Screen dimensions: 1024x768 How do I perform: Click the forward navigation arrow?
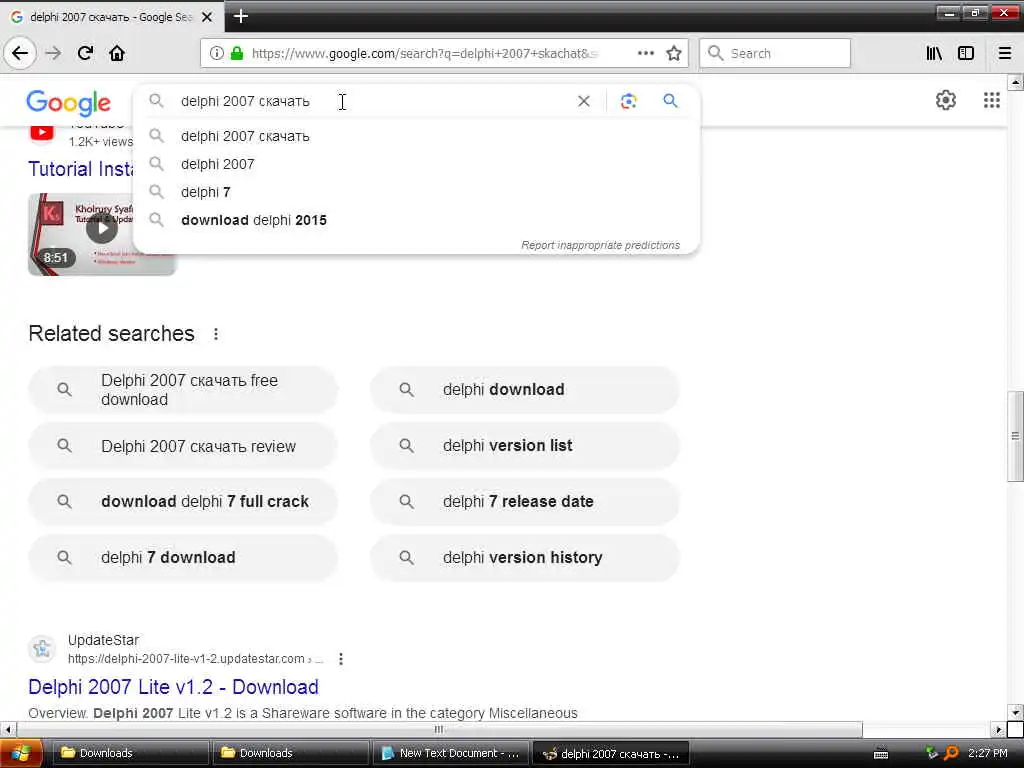pyautogui.click(x=53, y=53)
